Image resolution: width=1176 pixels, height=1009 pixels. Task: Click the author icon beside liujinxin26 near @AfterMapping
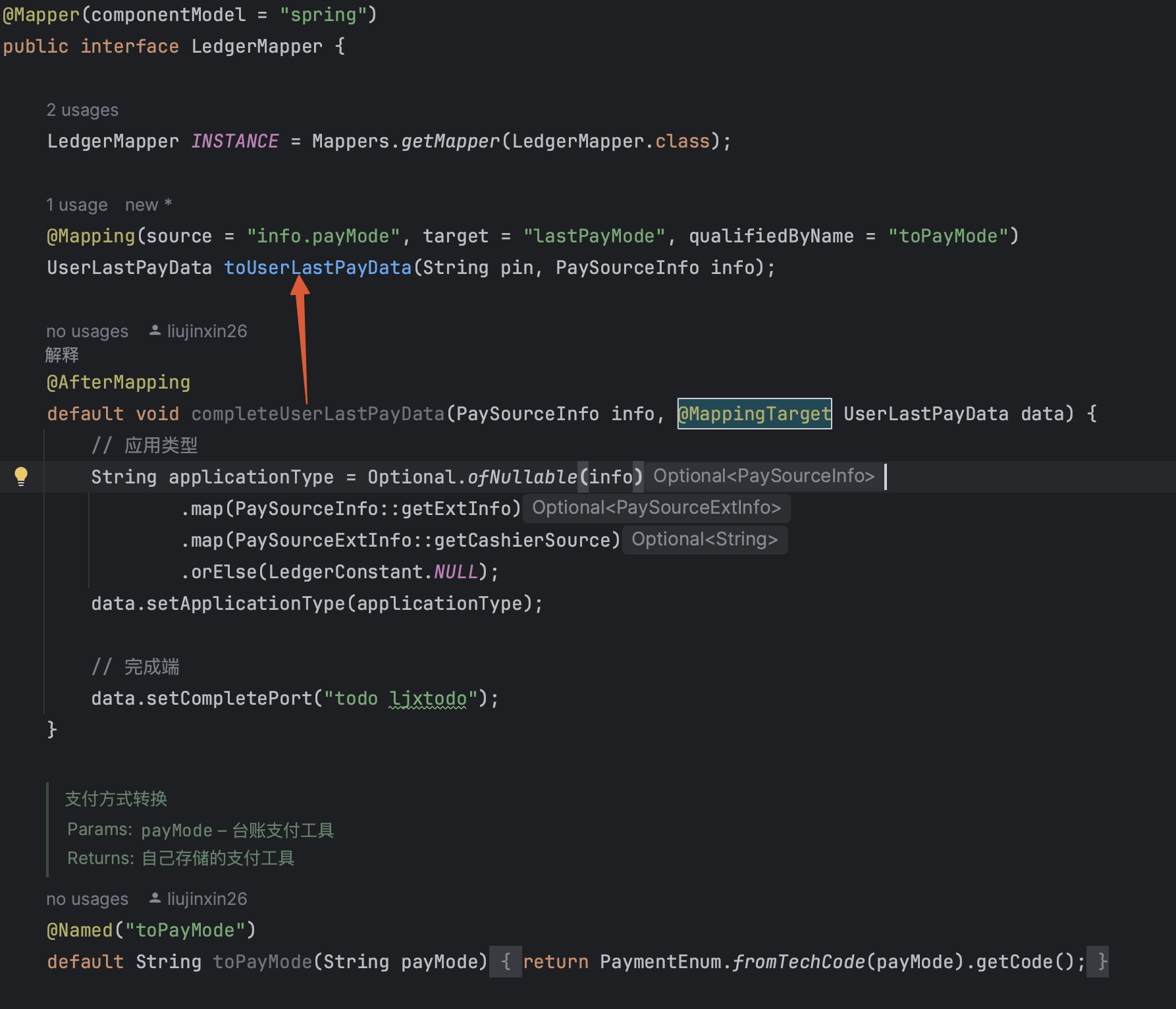[x=154, y=331]
